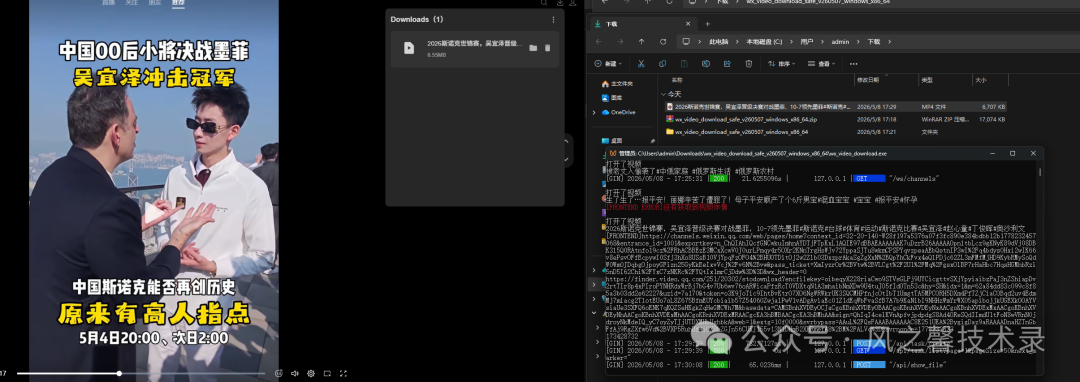
Task: Expand the chevron after 此电脑 in breadcrumb
Action: (x=736, y=42)
